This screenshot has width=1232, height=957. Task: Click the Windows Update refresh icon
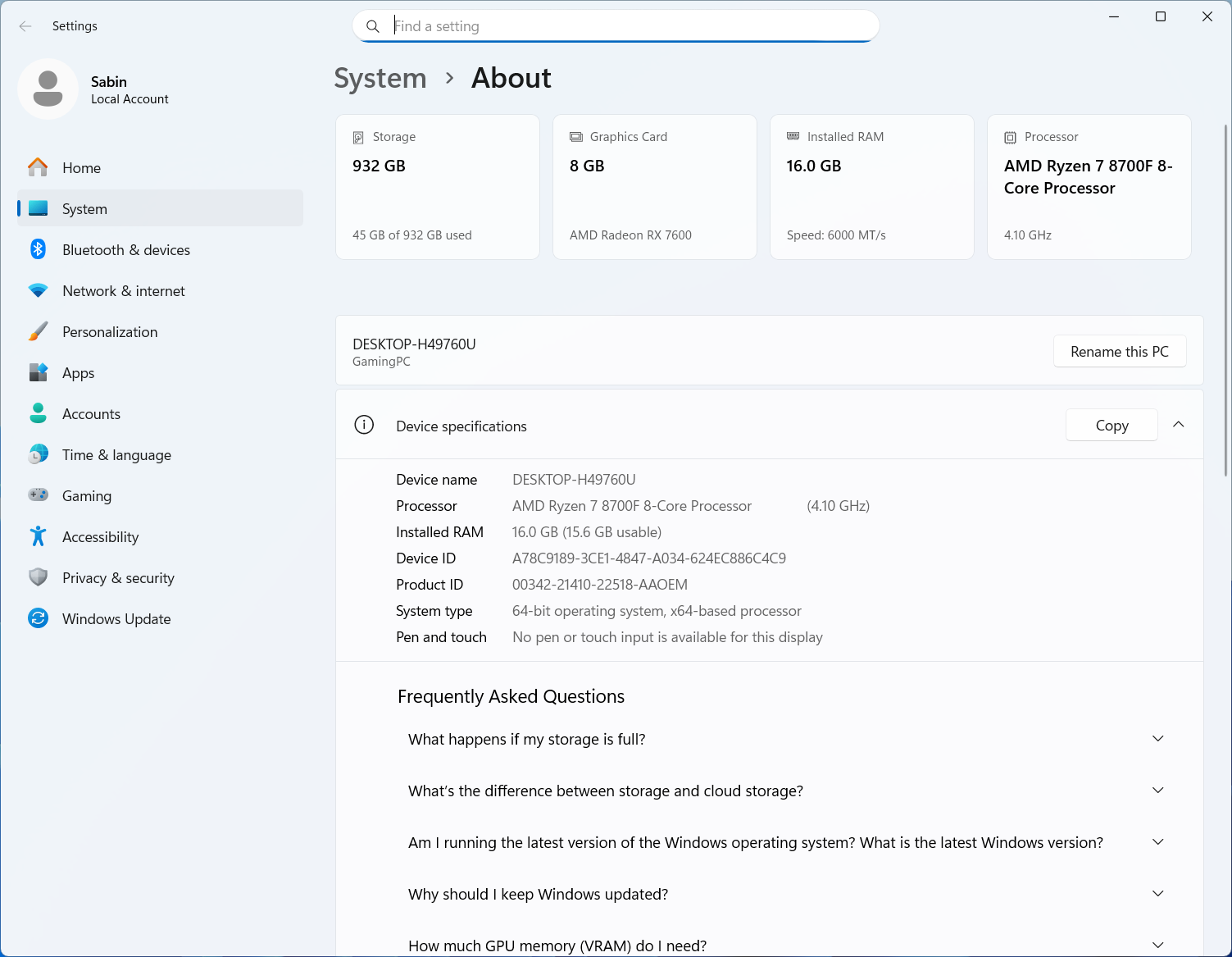(x=38, y=618)
